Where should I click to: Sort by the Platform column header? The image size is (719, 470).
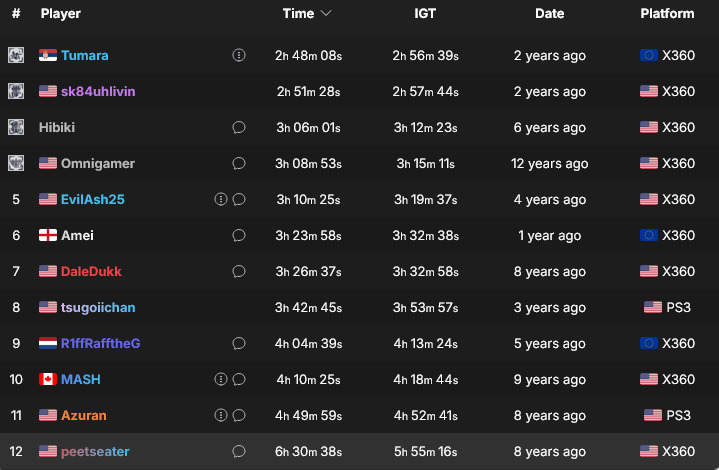(667, 13)
